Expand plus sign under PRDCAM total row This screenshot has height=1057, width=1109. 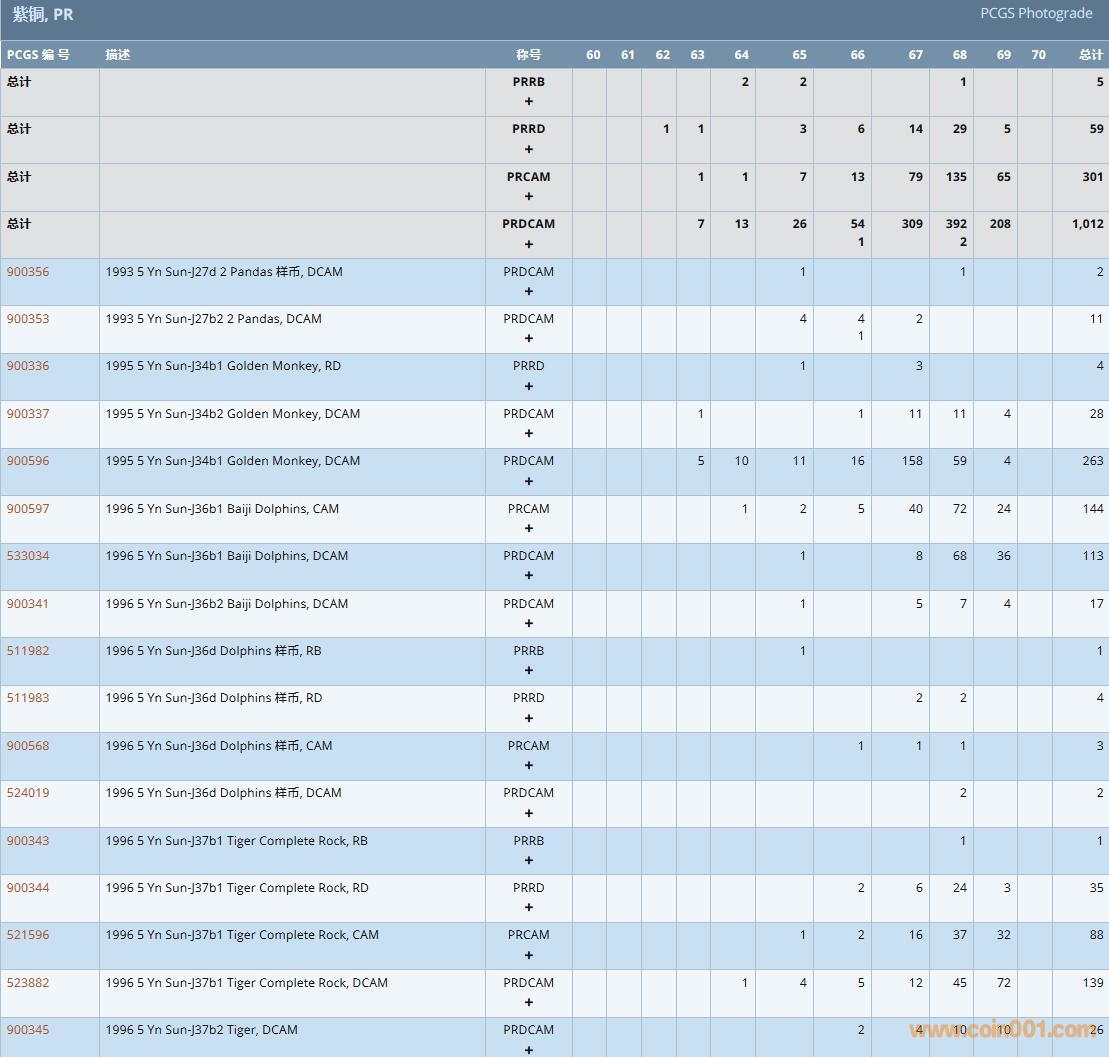click(x=529, y=244)
